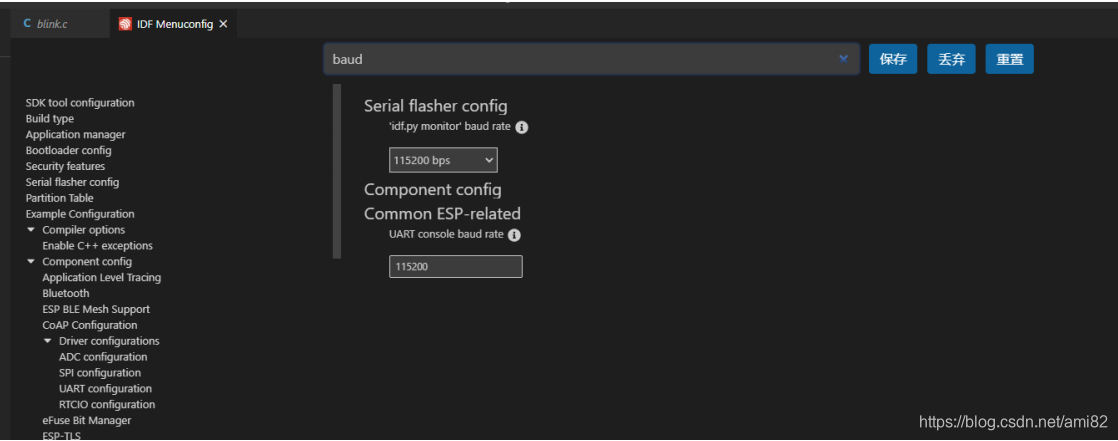Viewport: 1118px width, 441px height.
Task: Select UART configuration in sidebar
Action: tap(106, 388)
